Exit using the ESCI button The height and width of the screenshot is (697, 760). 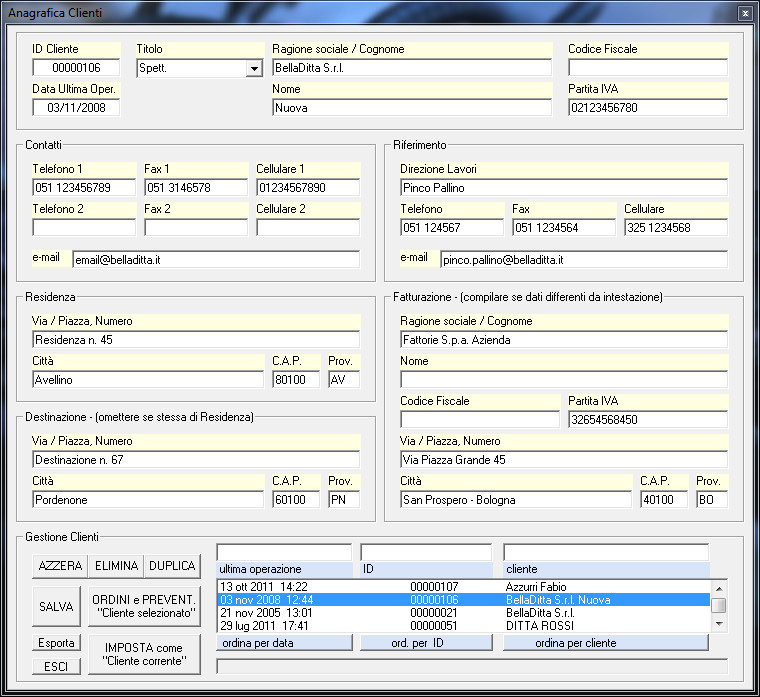pos(56,667)
